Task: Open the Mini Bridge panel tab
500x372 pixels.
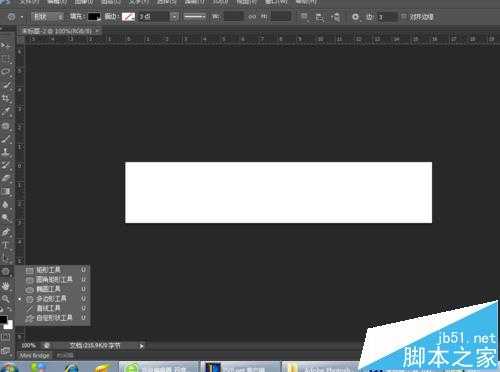Action: coord(35,356)
